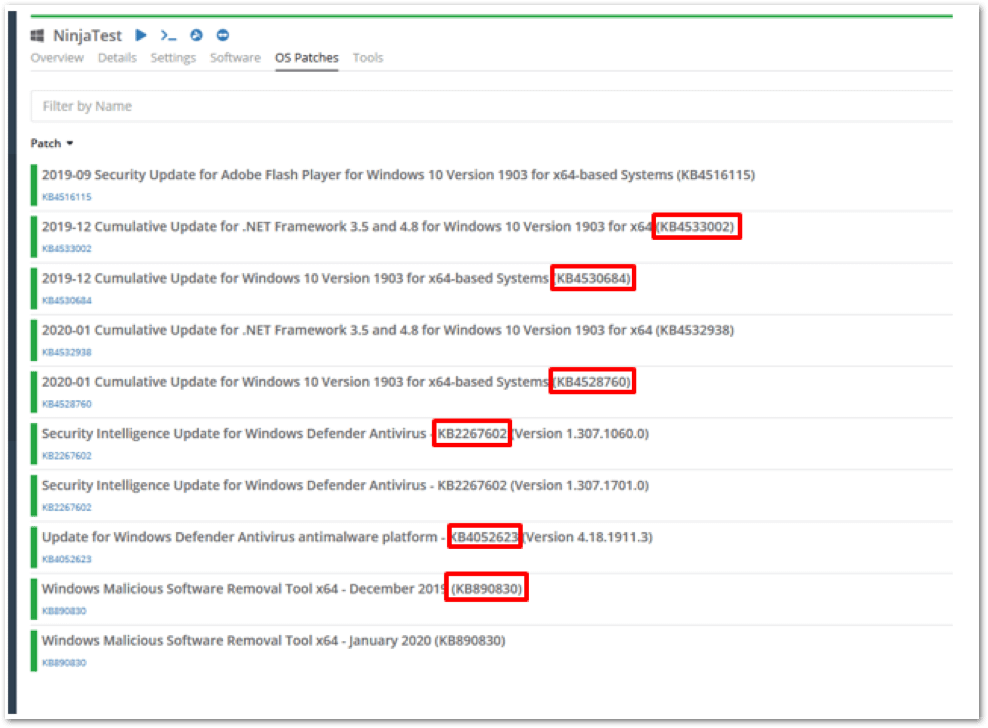Open the KB4528760 link under 2020-01 Windows update
Image resolution: width=988 pixels, height=728 pixels.
pyautogui.click(x=66, y=404)
